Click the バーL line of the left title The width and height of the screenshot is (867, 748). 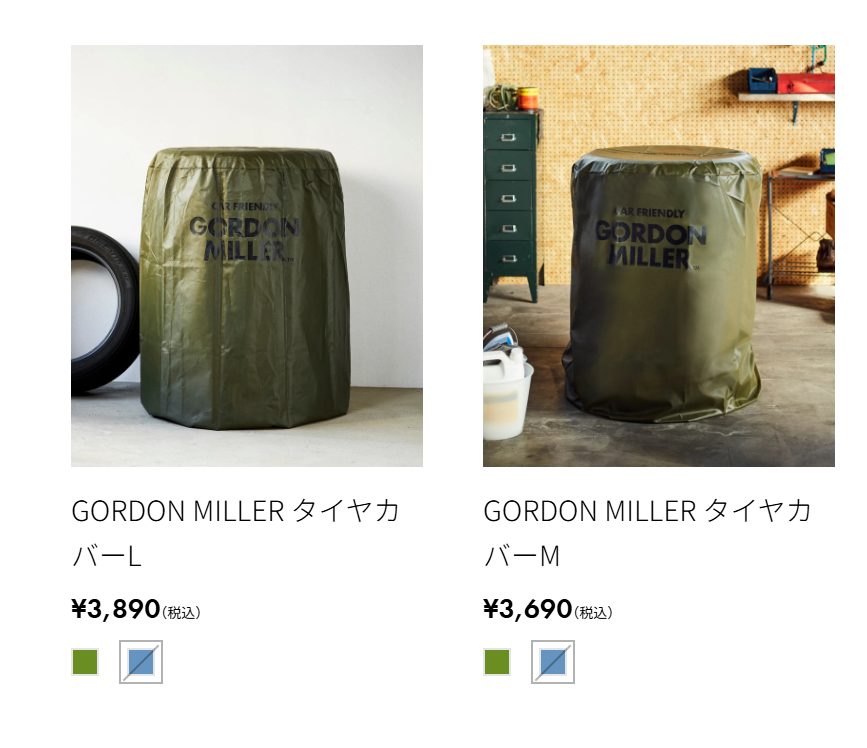[x=107, y=556]
